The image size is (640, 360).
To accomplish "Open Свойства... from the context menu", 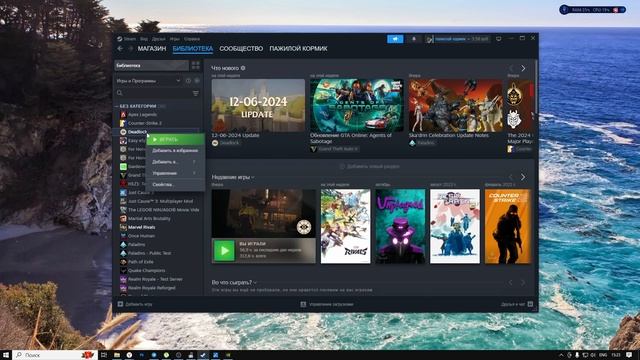I will click(175, 185).
